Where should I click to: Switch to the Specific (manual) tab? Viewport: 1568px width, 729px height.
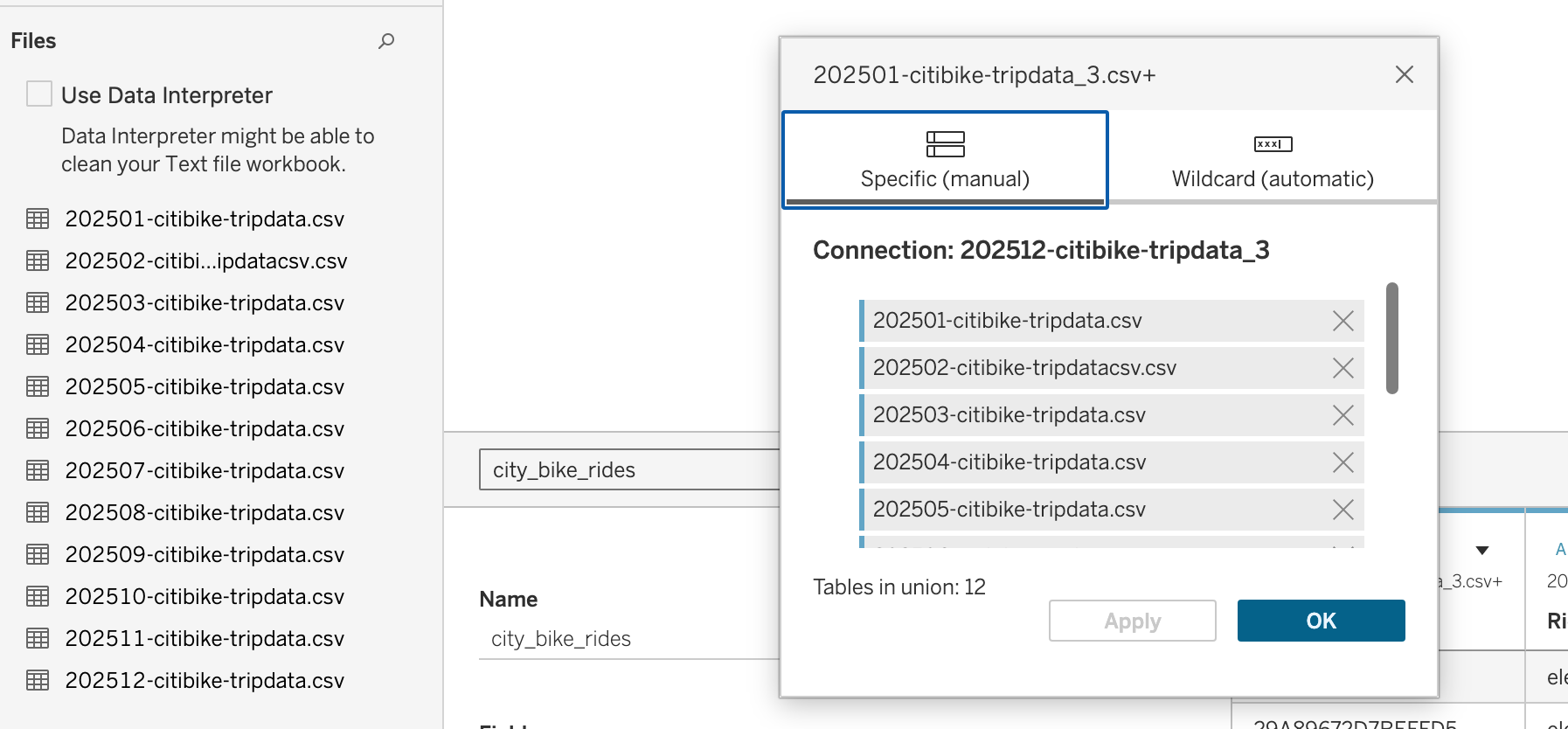[945, 160]
